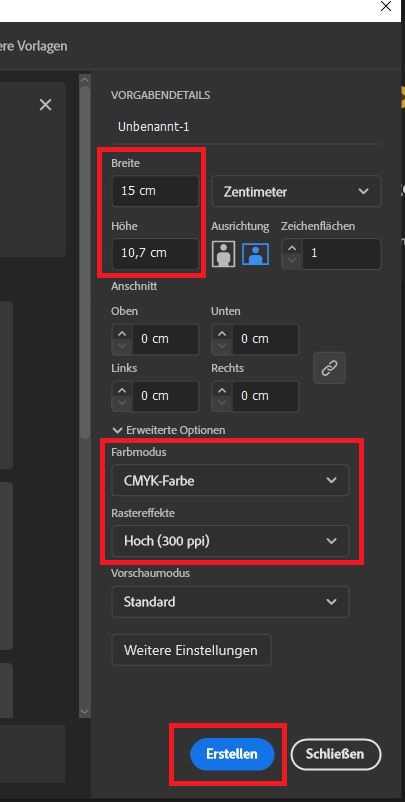Viewport: 405px width, 802px height.
Task: Click the Höhe input field
Action: point(155,253)
